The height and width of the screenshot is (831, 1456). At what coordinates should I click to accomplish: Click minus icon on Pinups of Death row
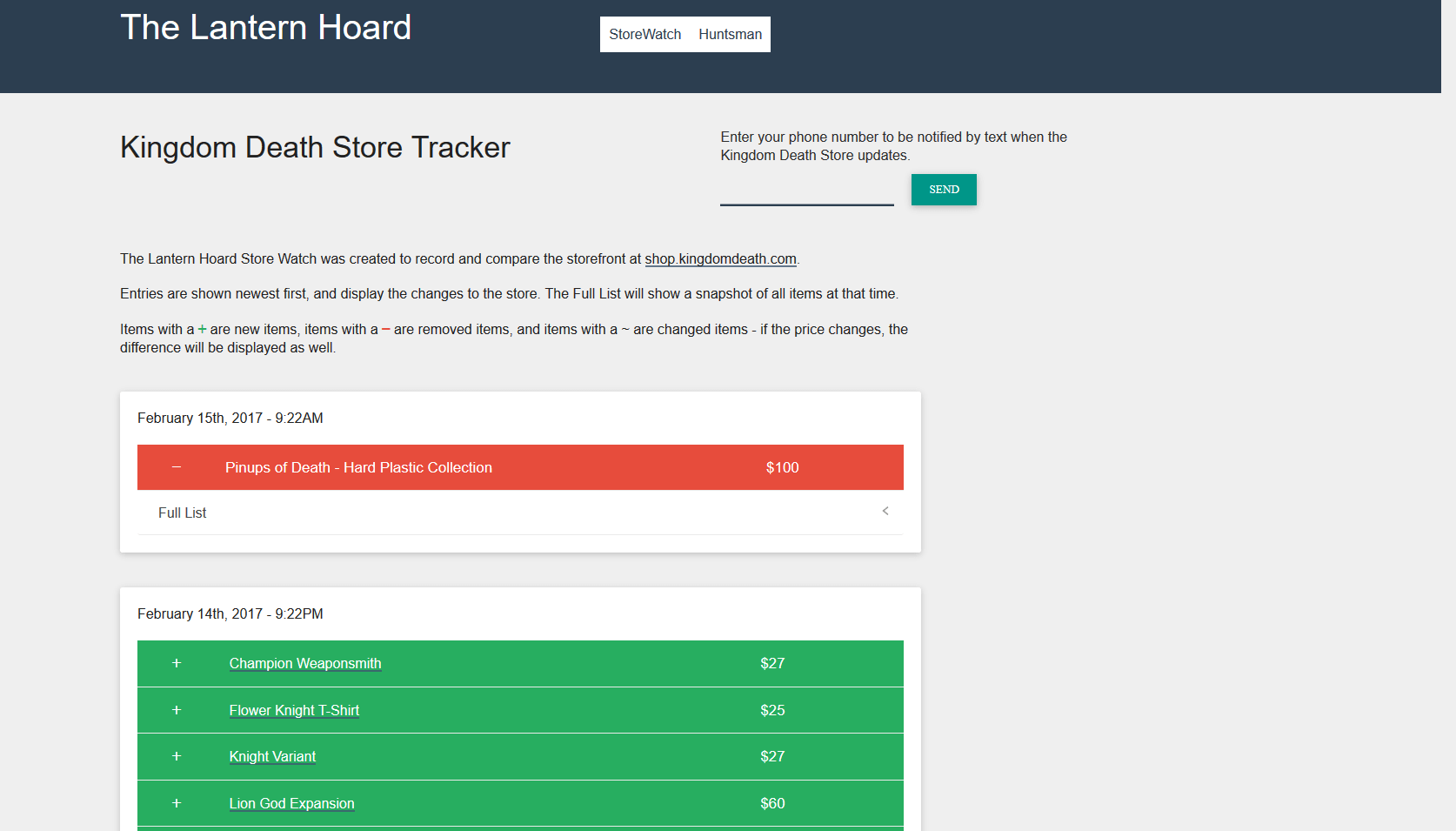[177, 467]
